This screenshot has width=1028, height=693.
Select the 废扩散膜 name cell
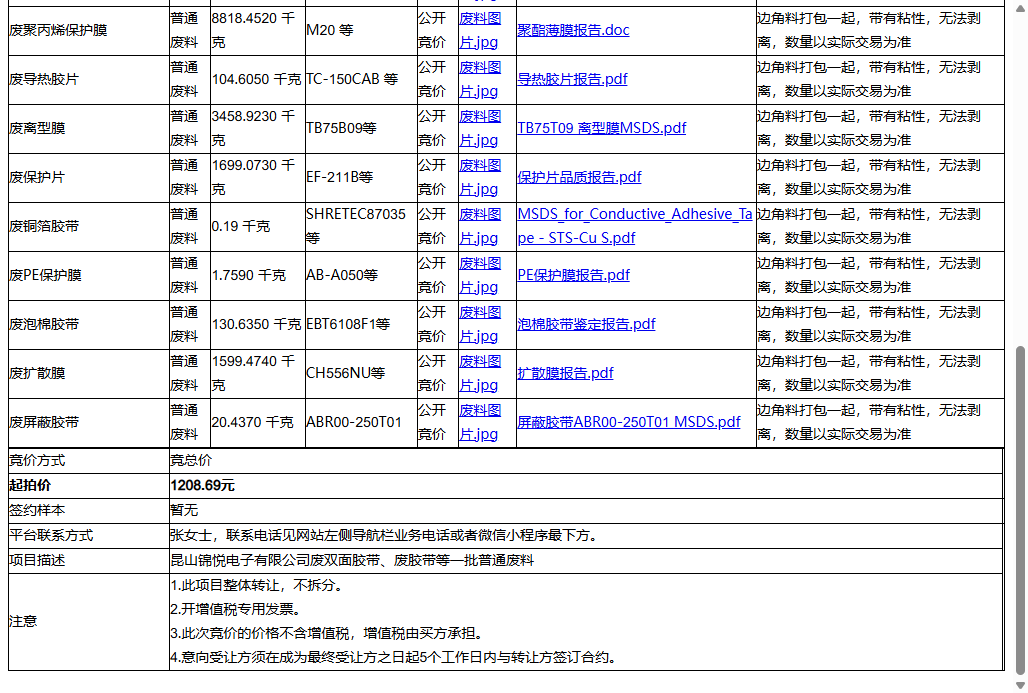pyautogui.click(x=89, y=373)
